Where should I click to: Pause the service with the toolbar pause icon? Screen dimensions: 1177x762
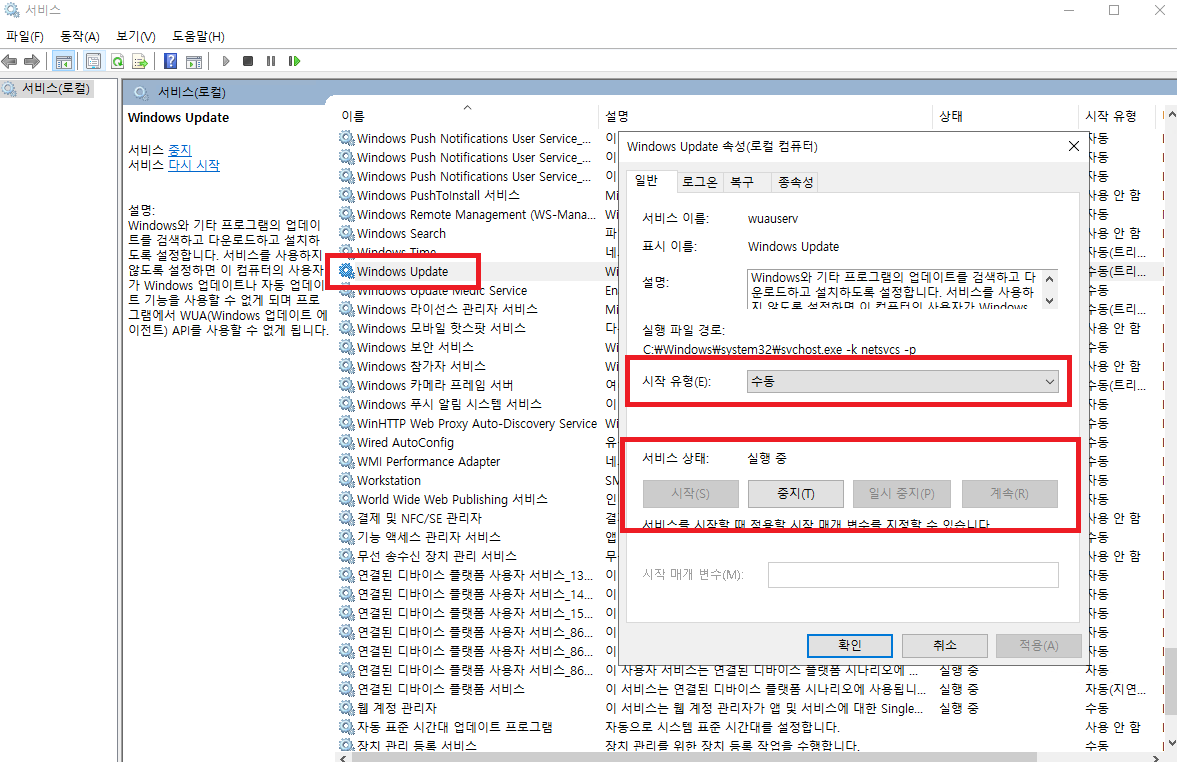pos(270,62)
